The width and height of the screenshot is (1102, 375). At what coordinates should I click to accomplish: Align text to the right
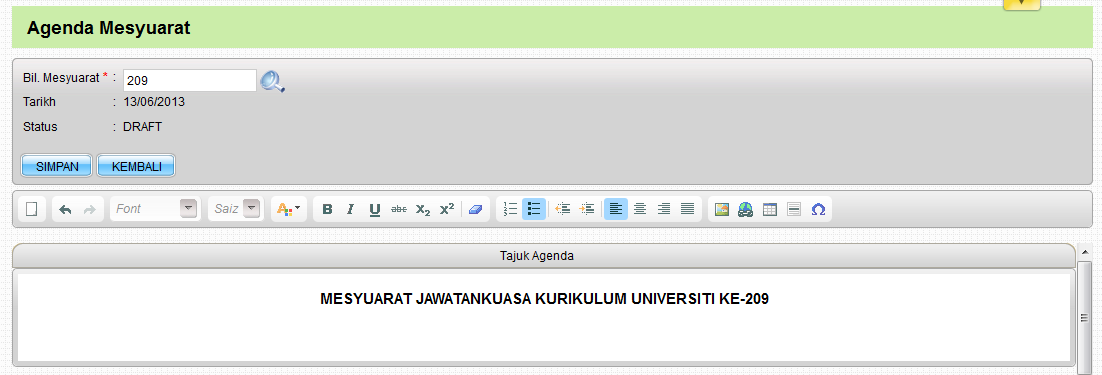point(663,209)
